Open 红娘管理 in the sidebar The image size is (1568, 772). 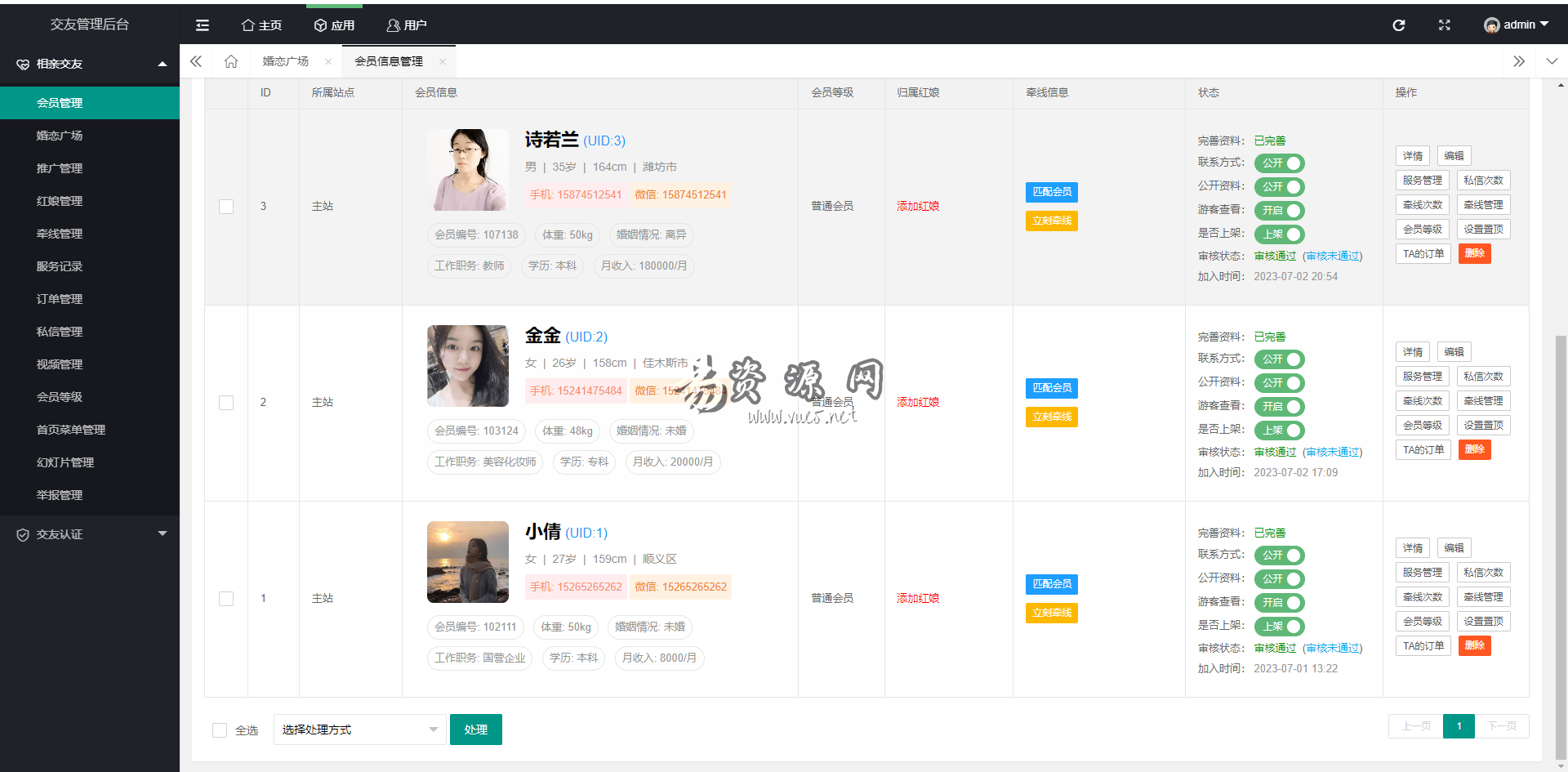tap(90, 201)
